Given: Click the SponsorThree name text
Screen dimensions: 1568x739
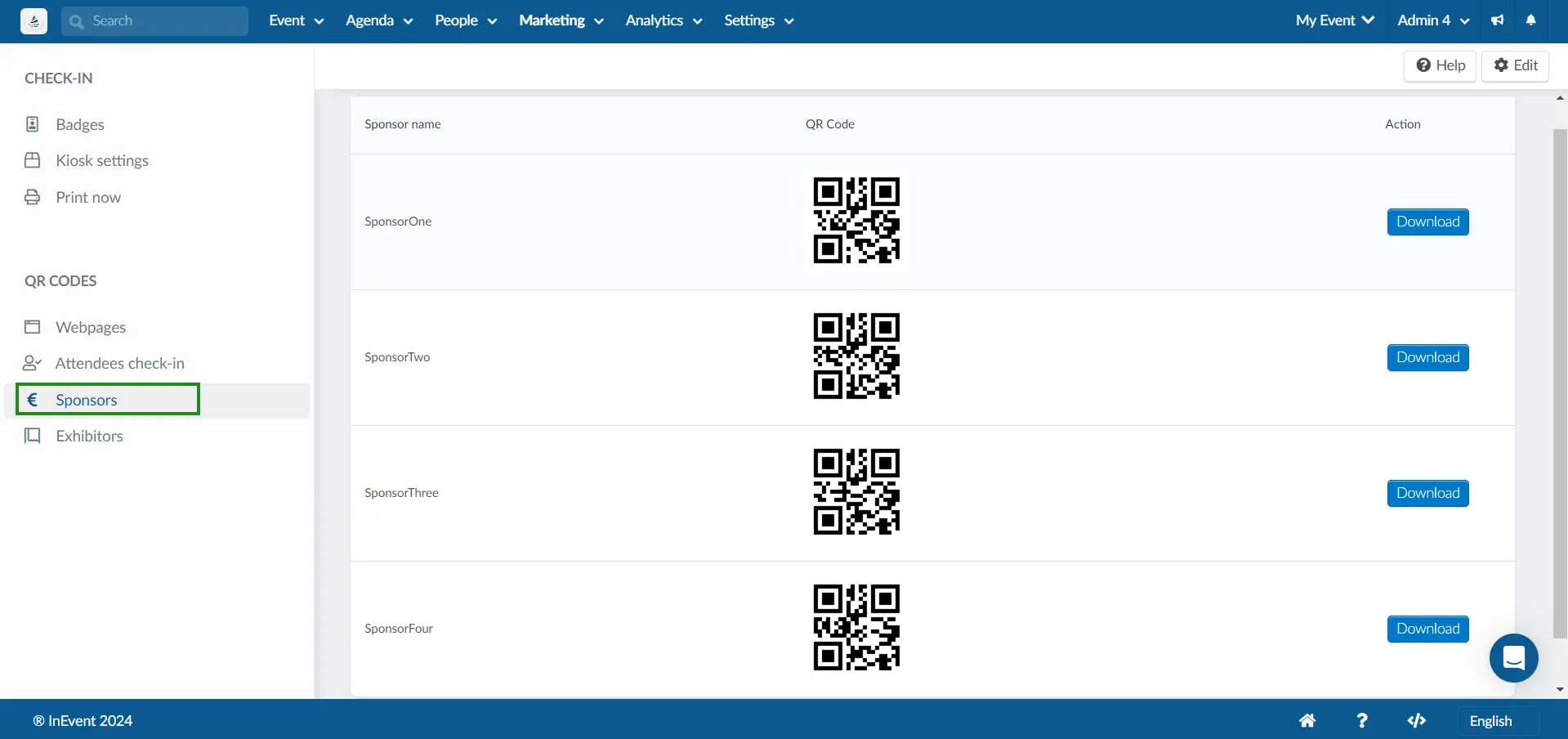Looking at the screenshot, I should (401, 493).
